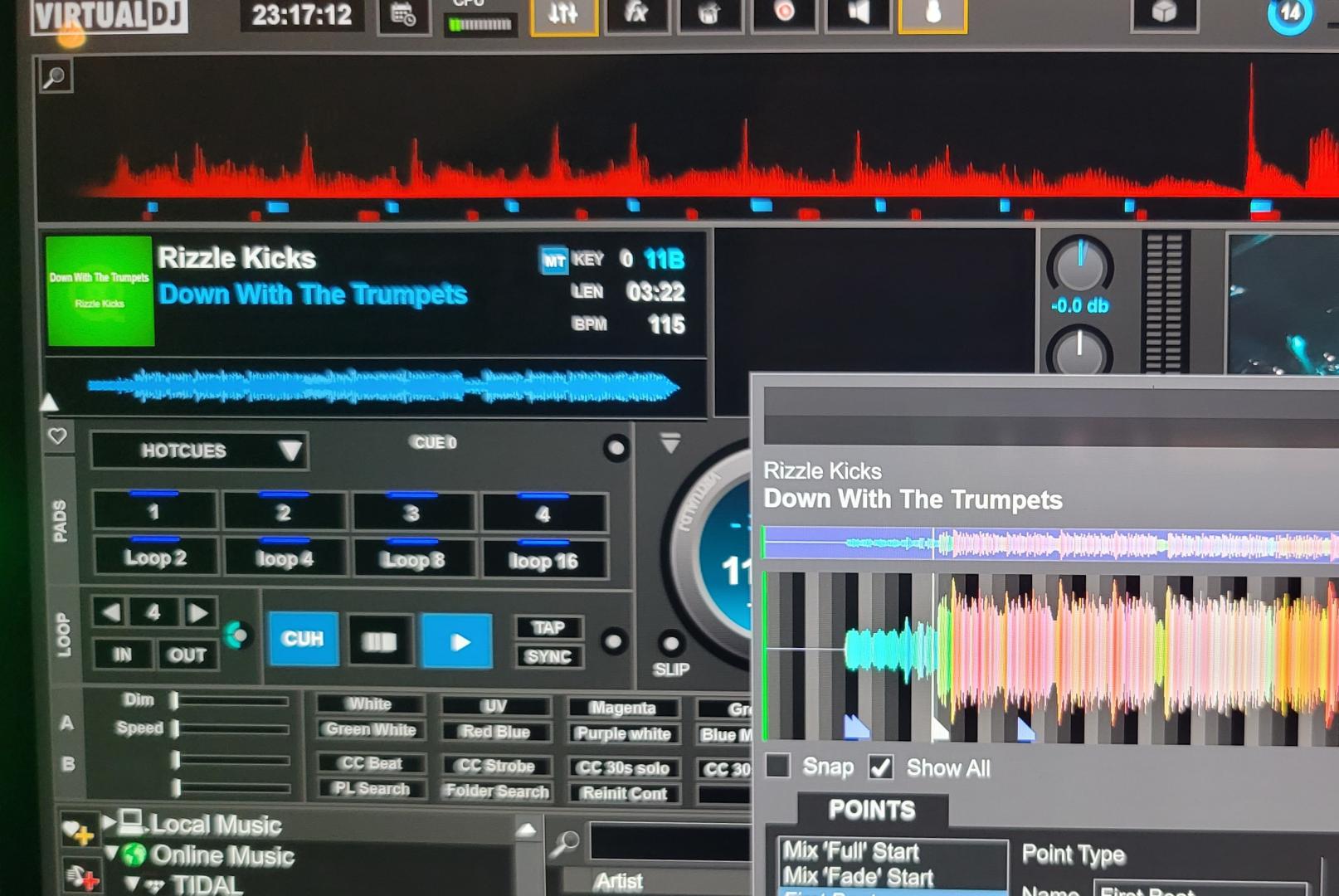The height and width of the screenshot is (896, 1339).
Task: Click the Local Music computer icon
Action: (131, 822)
